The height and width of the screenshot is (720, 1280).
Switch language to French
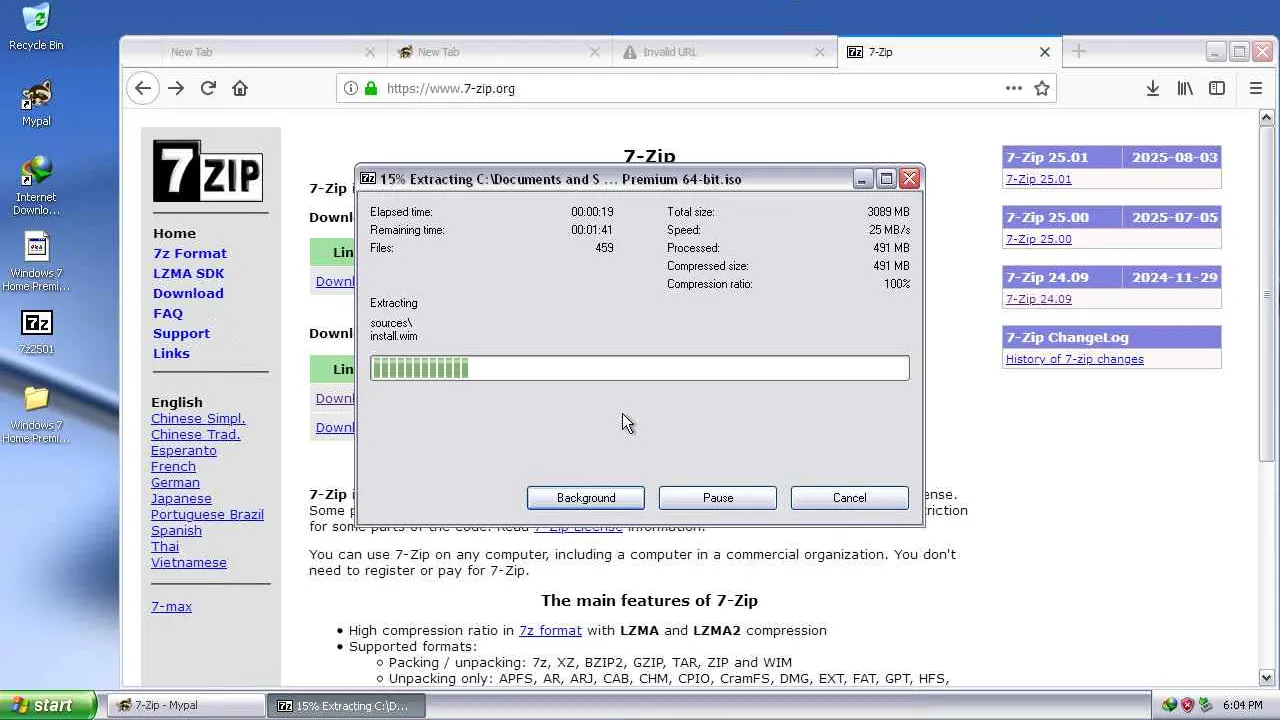173,466
